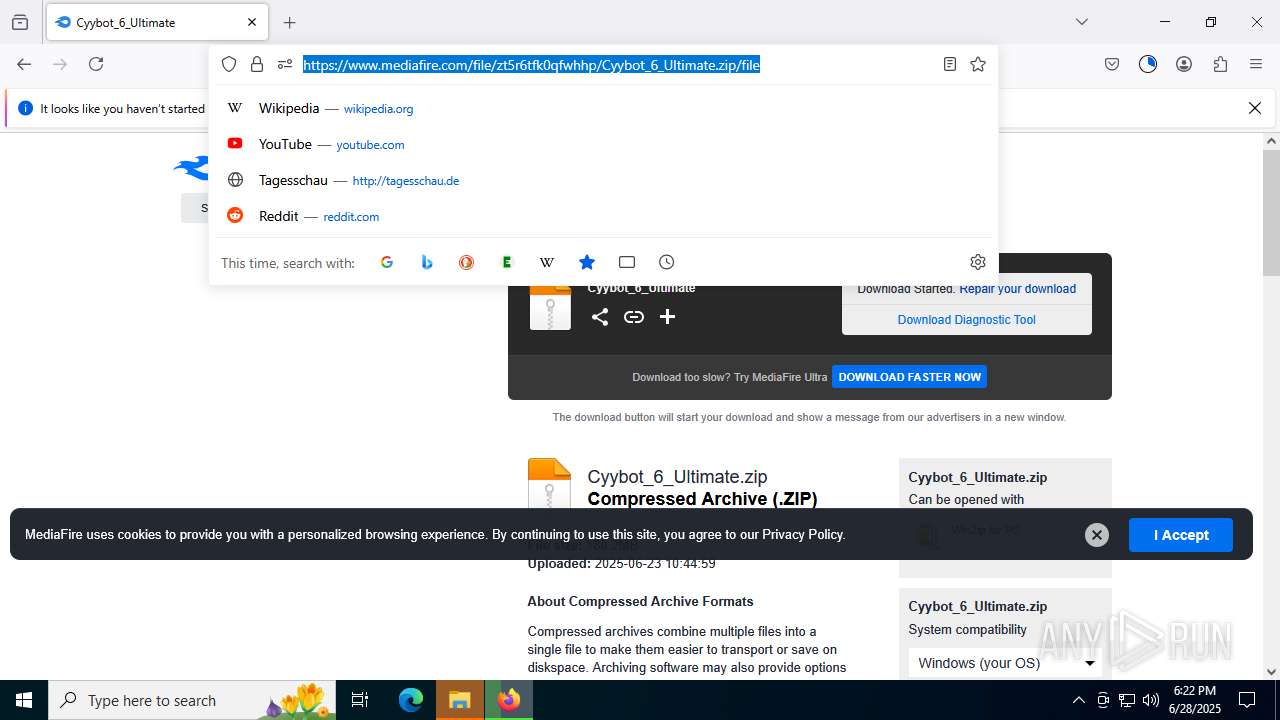Open the extensions puzzle icon

[1220, 64]
